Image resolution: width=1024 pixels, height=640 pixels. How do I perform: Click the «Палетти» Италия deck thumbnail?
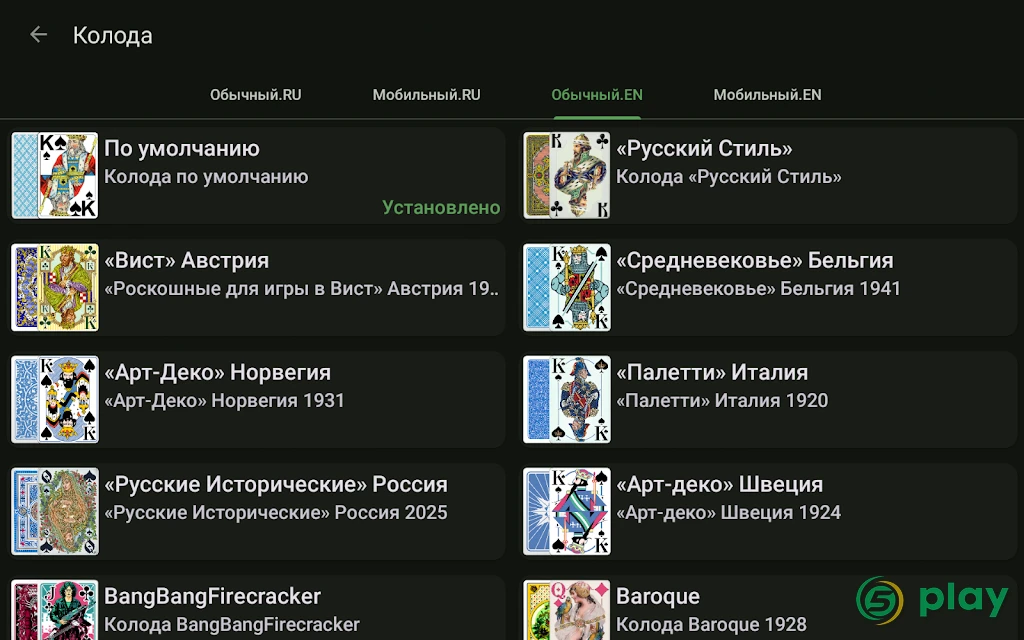coord(567,399)
